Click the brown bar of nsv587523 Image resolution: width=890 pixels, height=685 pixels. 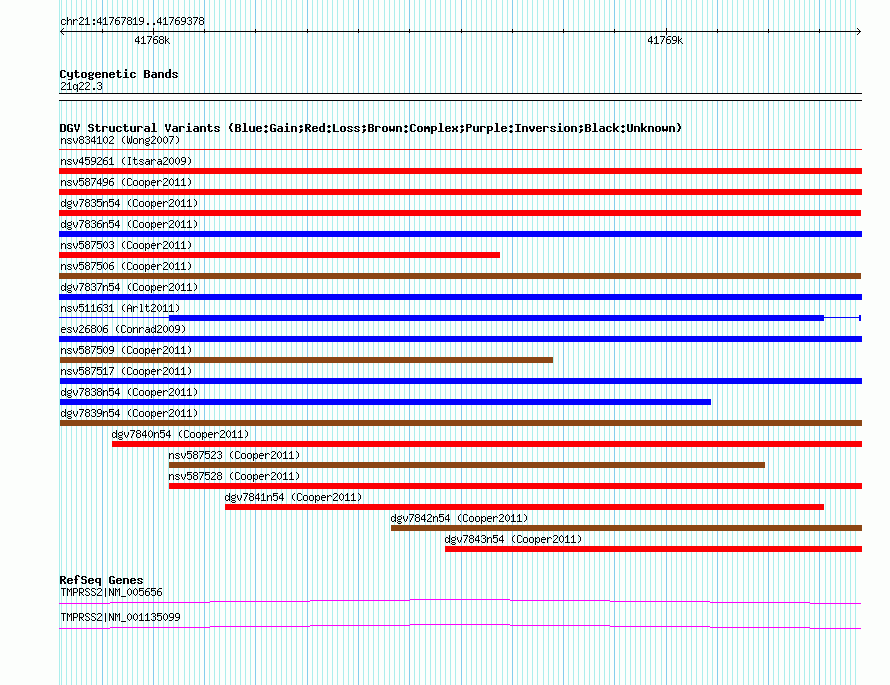pos(467,465)
